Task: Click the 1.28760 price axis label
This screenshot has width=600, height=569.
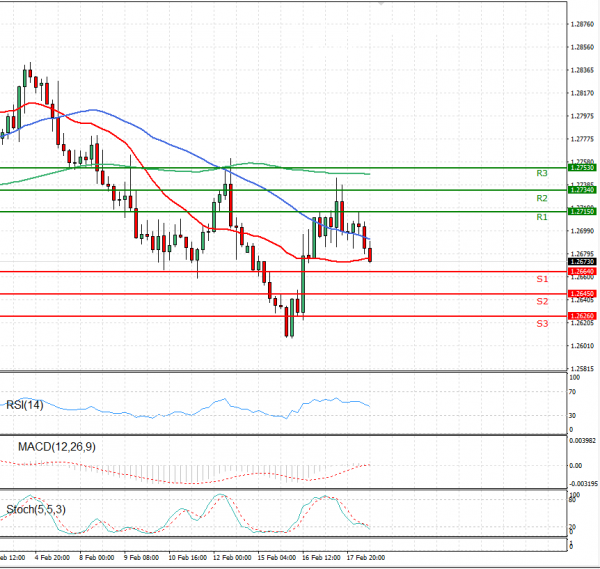Action: [x=582, y=24]
